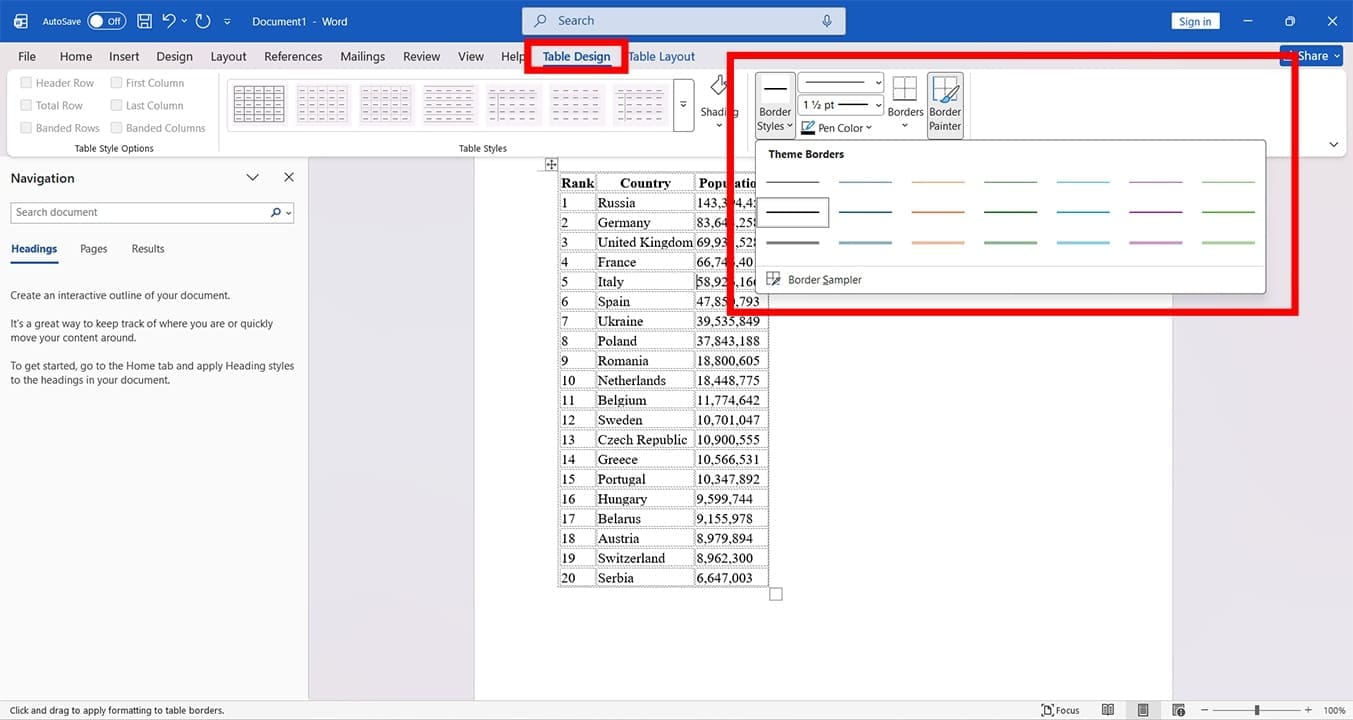This screenshot has width=1353, height=720.
Task: Pick the thin orange border, top row
Action: tap(938, 182)
